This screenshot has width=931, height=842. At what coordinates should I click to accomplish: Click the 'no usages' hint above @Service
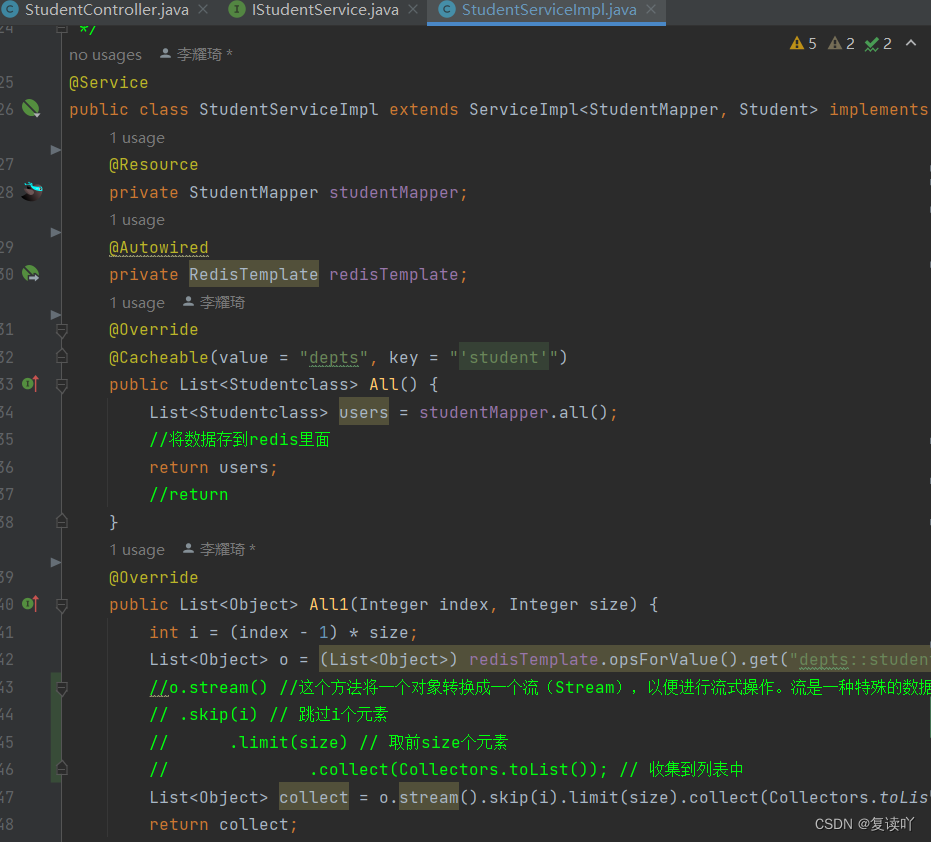105,55
